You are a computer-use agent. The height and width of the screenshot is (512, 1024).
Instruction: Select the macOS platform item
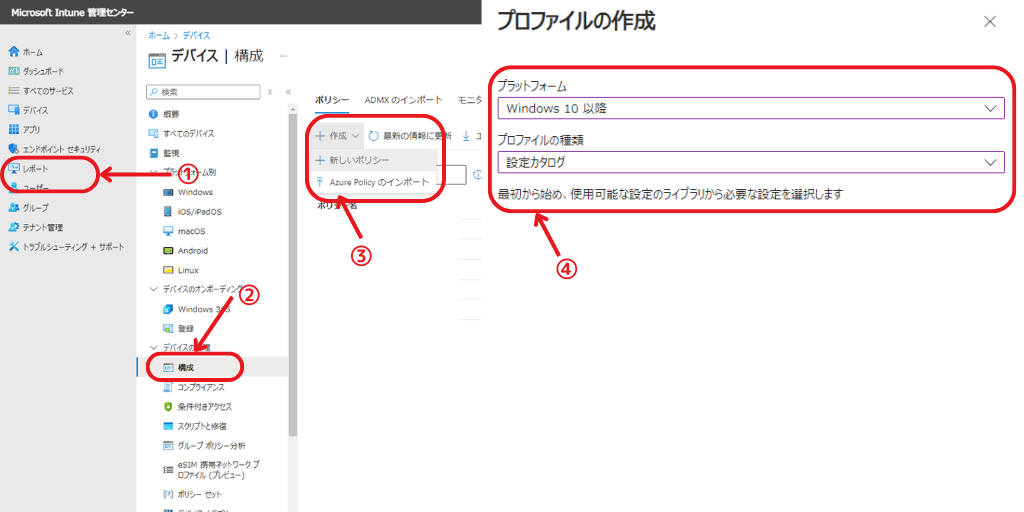click(184, 231)
